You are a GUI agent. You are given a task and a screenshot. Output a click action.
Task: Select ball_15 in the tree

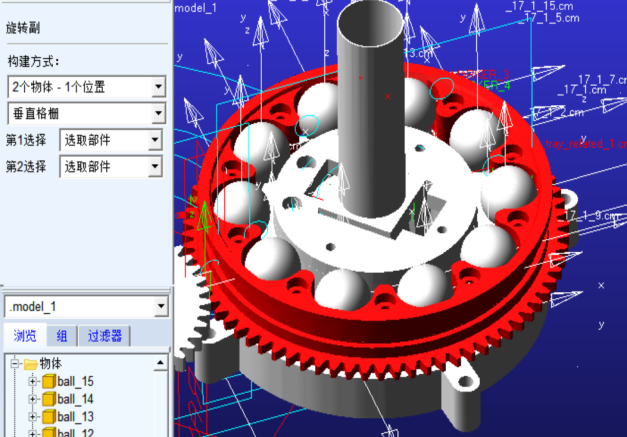pyautogui.click(x=75, y=381)
